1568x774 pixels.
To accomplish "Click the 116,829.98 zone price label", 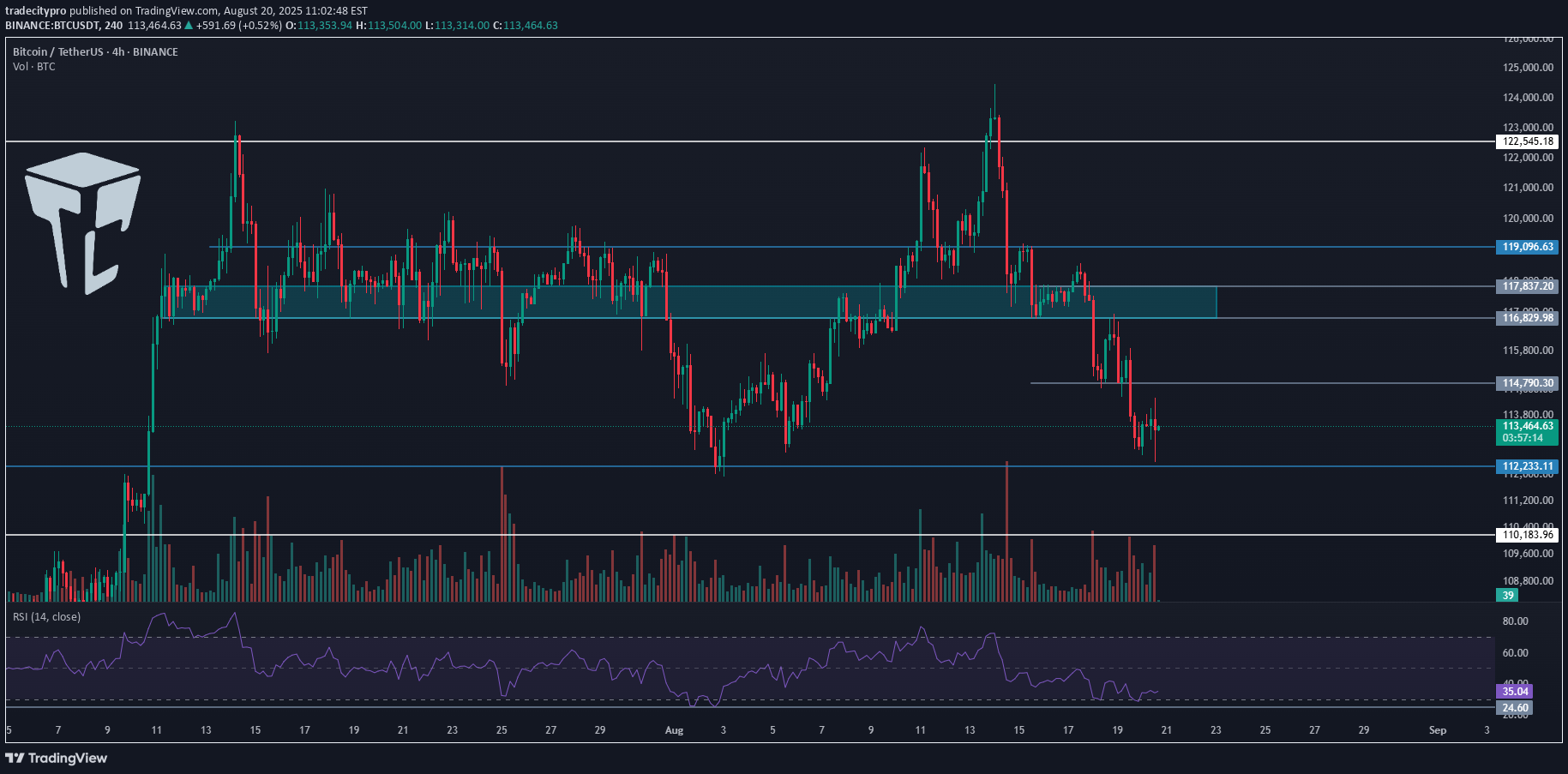I will click(1528, 318).
